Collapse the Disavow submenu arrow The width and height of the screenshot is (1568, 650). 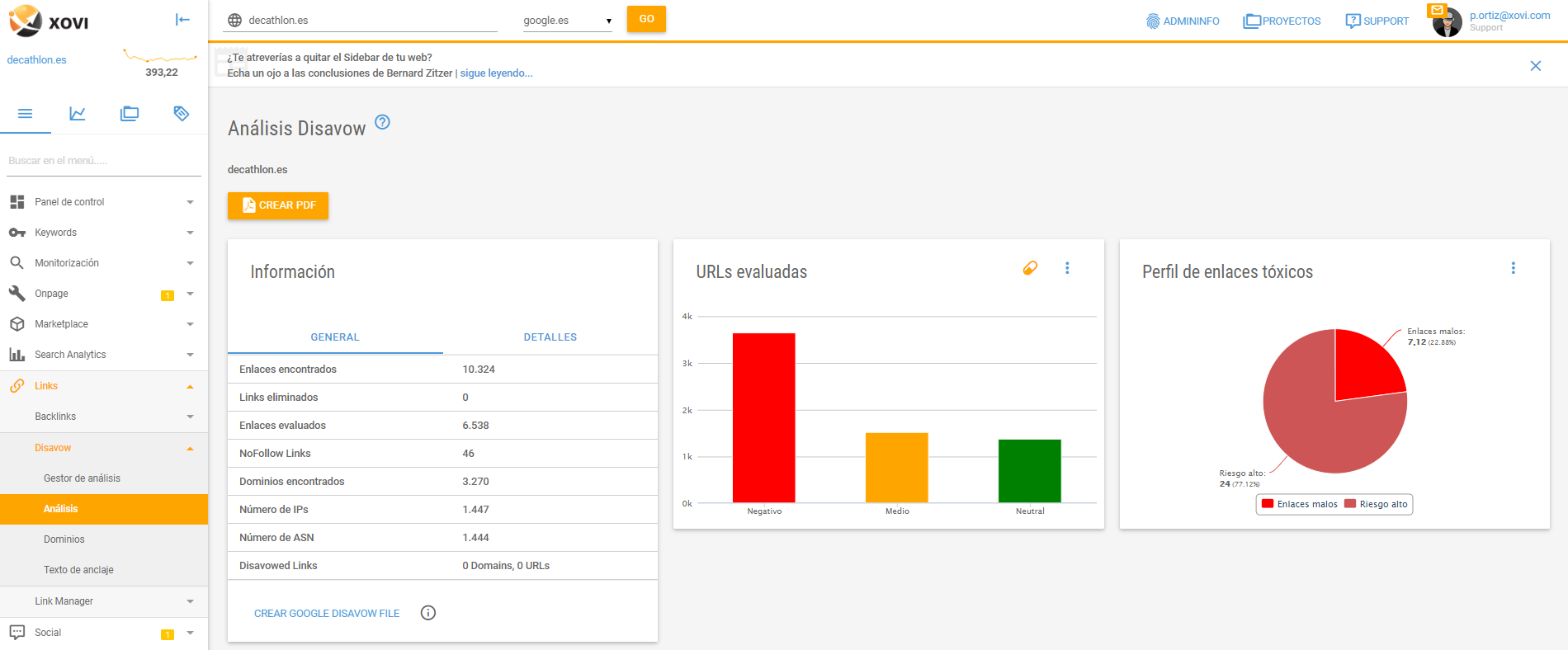pyautogui.click(x=191, y=448)
